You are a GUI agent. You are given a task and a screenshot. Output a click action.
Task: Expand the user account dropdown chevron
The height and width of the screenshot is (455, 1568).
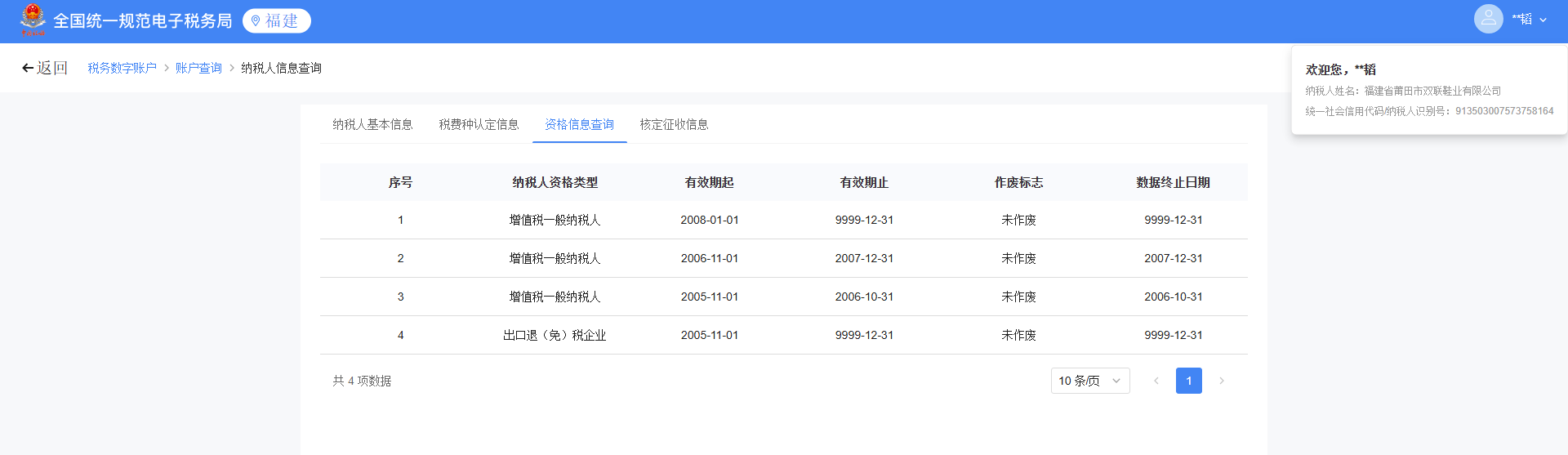click(x=1543, y=20)
